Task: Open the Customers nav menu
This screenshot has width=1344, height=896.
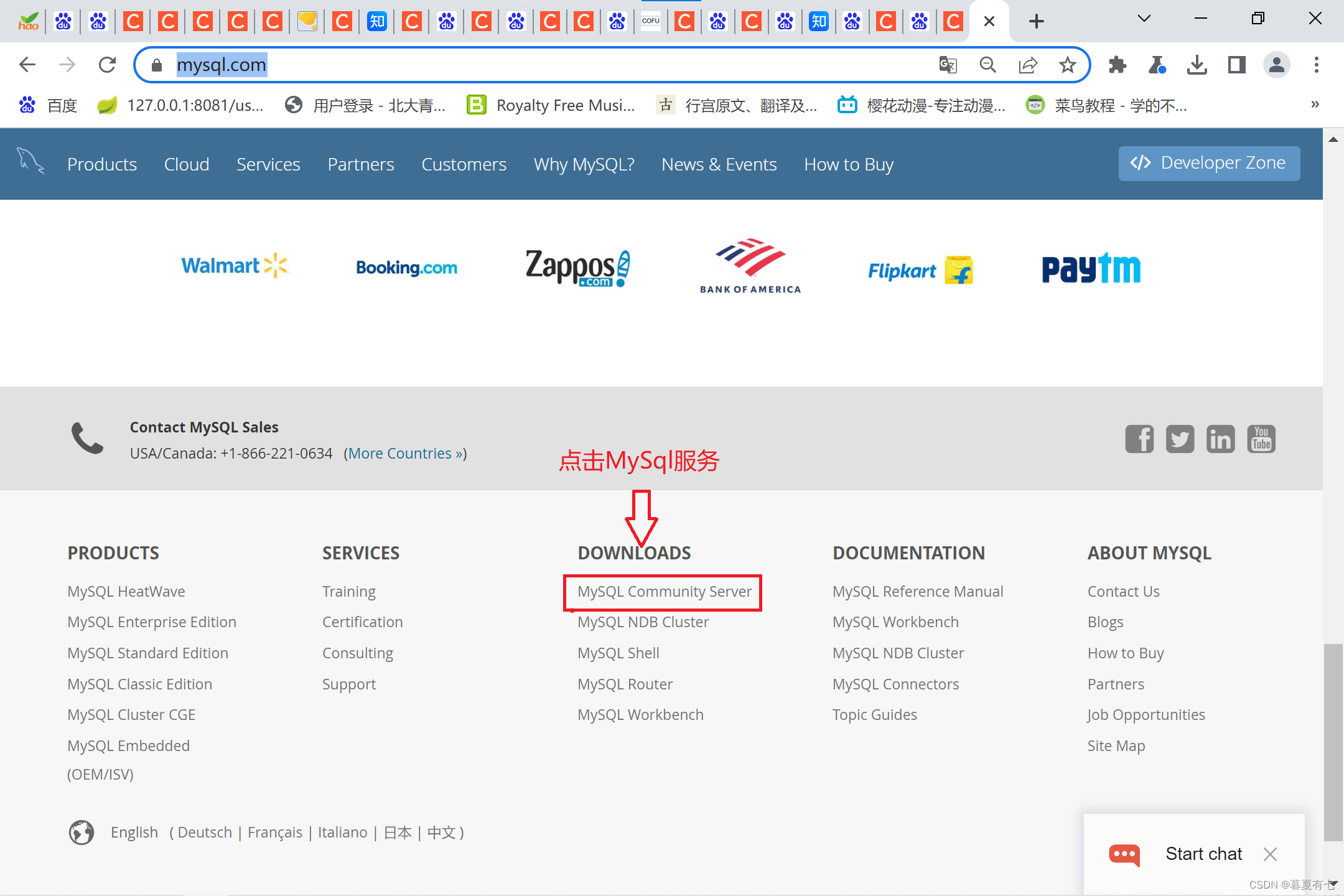Action: pyautogui.click(x=464, y=164)
